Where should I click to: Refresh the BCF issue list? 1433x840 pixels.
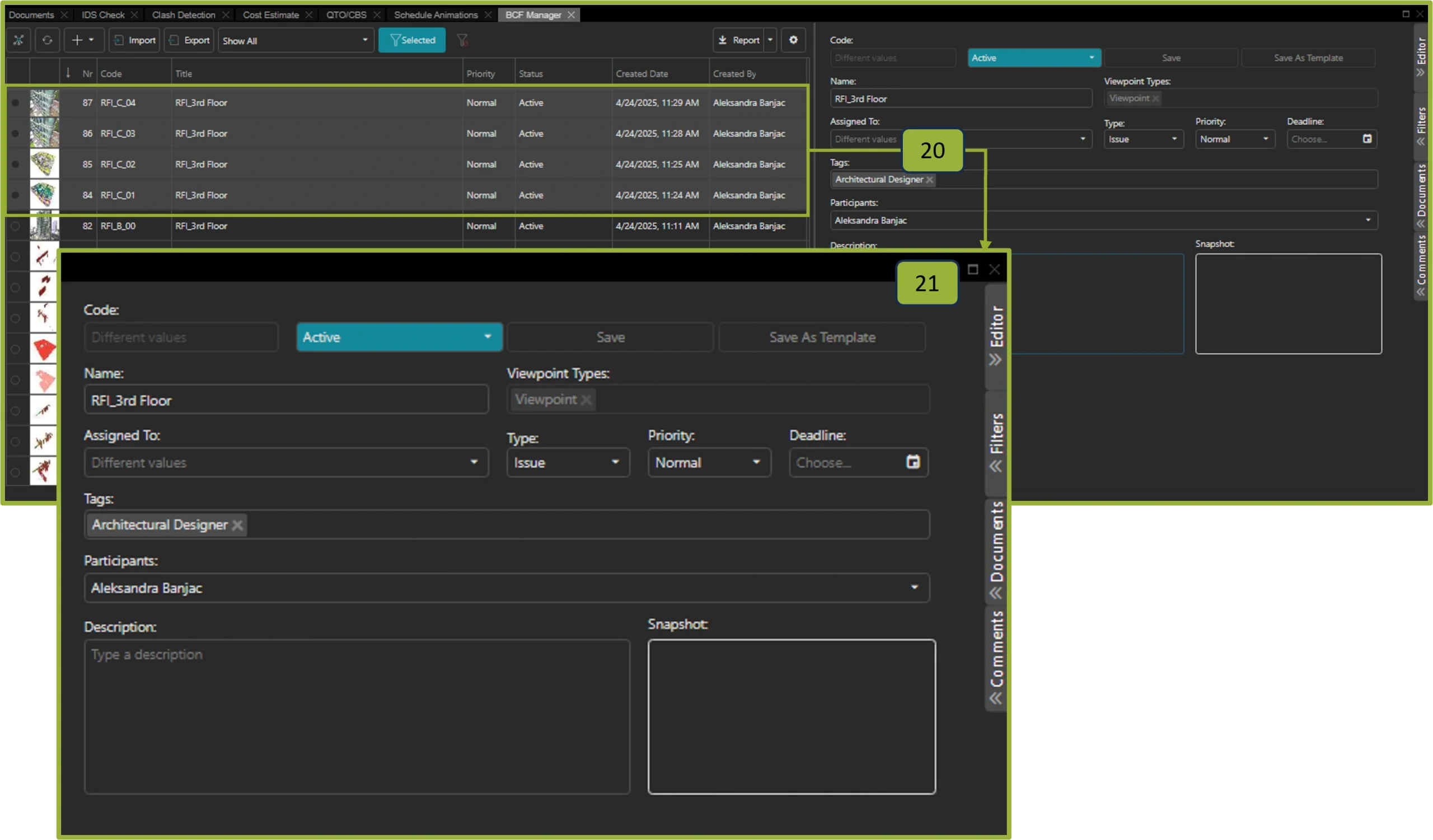click(47, 40)
